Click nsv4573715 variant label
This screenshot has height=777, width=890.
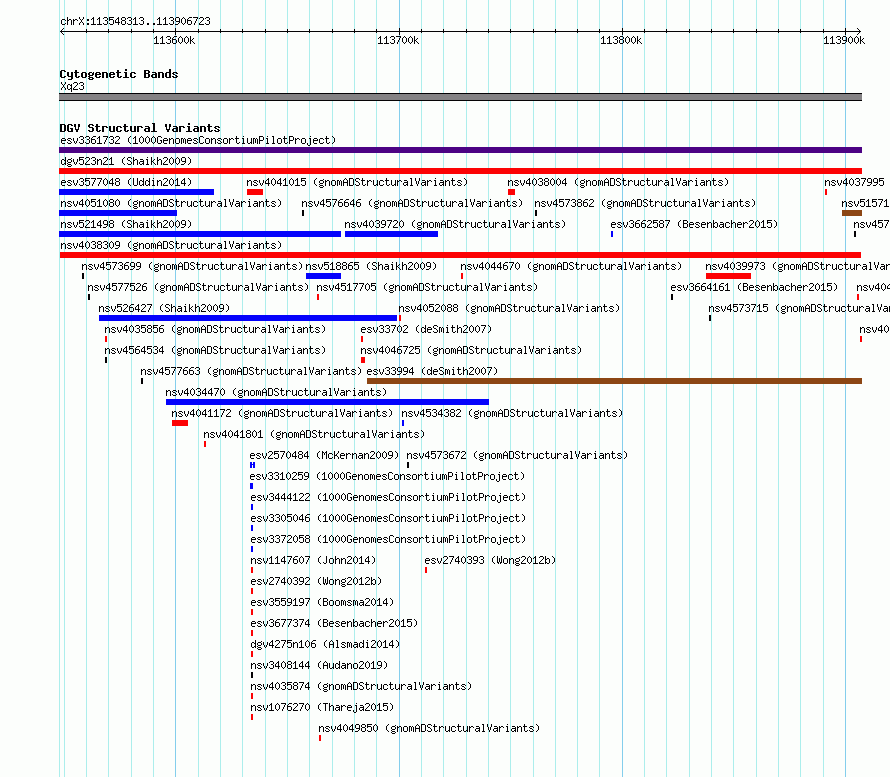click(x=799, y=308)
